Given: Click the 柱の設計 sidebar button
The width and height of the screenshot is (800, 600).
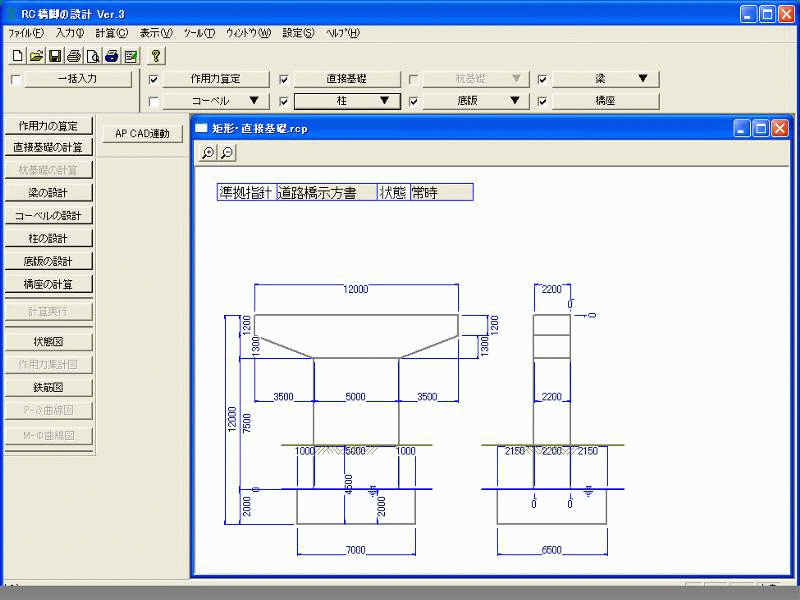Looking at the screenshot, I should 48,238.
